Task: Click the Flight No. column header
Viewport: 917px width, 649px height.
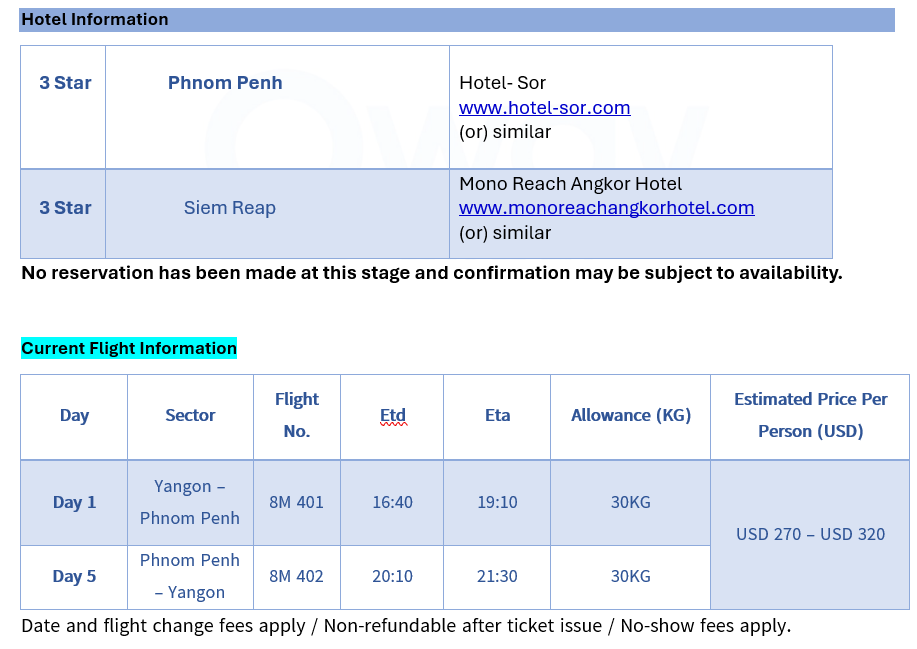Action: click(x=297, y=415)
